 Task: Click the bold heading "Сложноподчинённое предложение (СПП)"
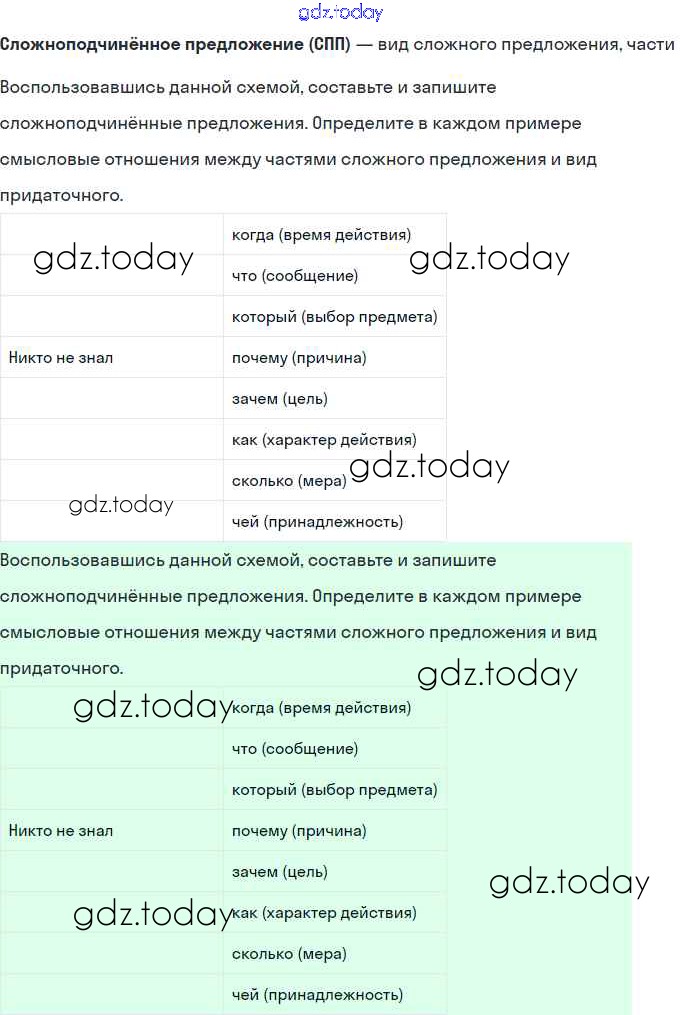tap(175, 45)
